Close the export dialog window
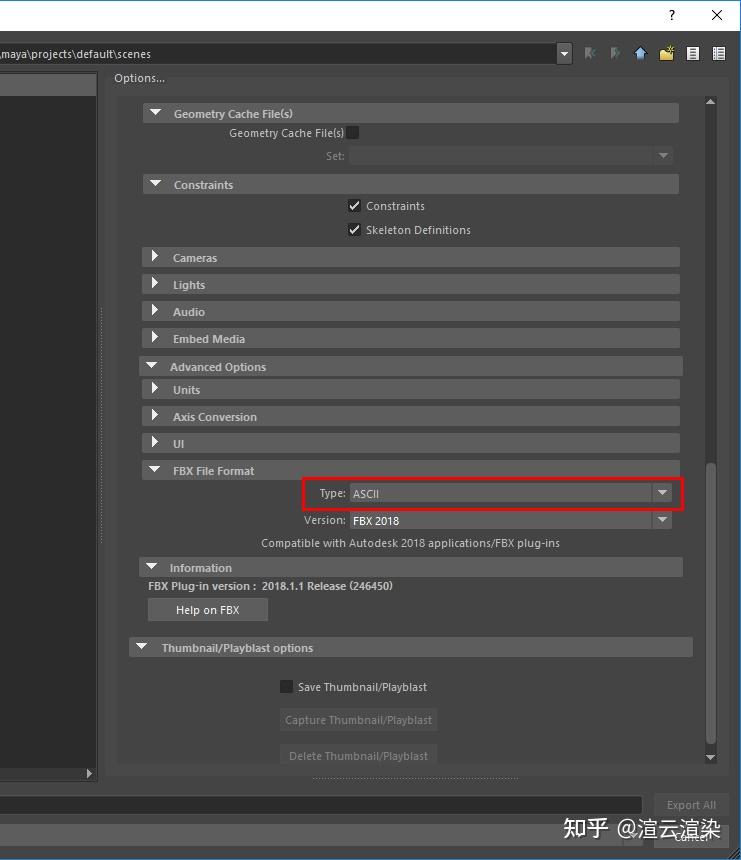The width and height of the screenshot is (741, 860). point(716,15)
